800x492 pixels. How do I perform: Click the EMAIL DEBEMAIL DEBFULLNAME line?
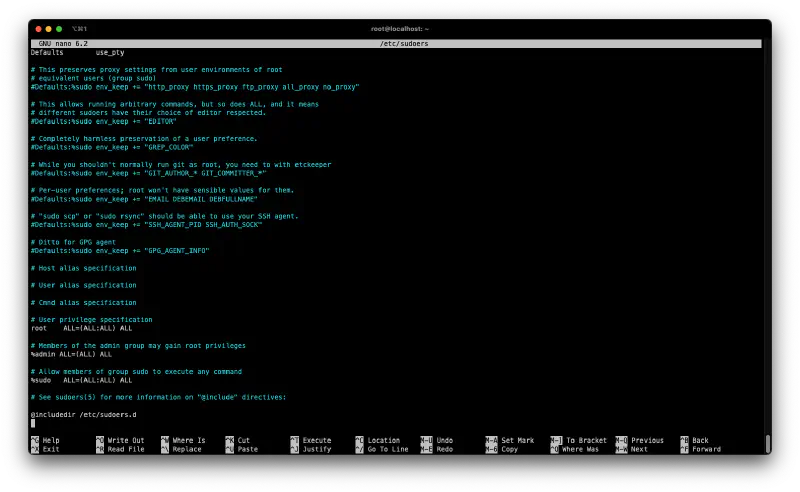144,200
